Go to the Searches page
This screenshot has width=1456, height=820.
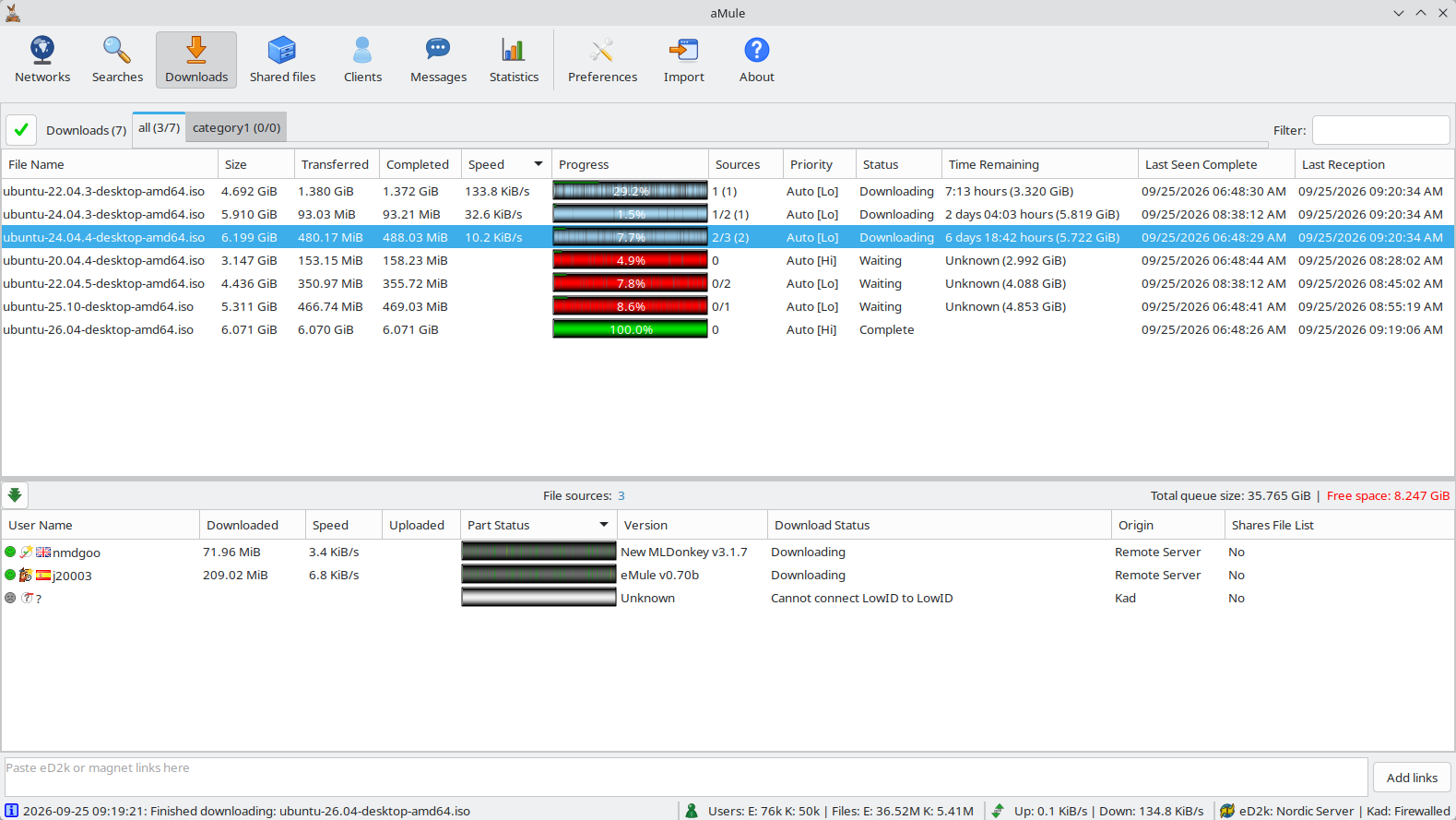[117, 60]
